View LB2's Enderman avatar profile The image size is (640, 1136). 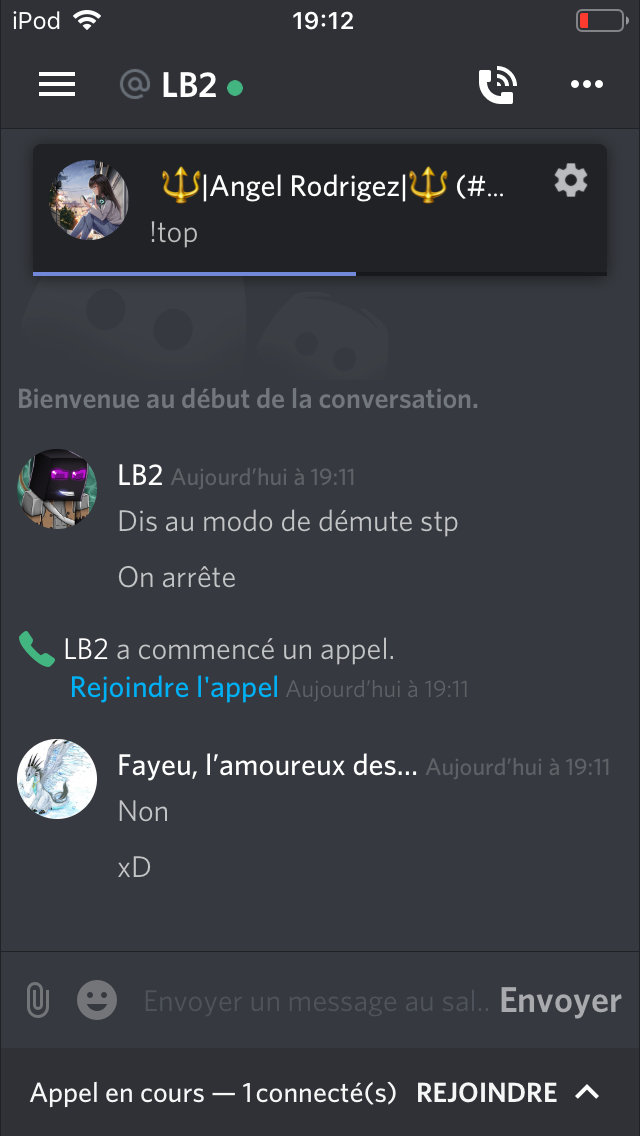(x=57, y=488)
